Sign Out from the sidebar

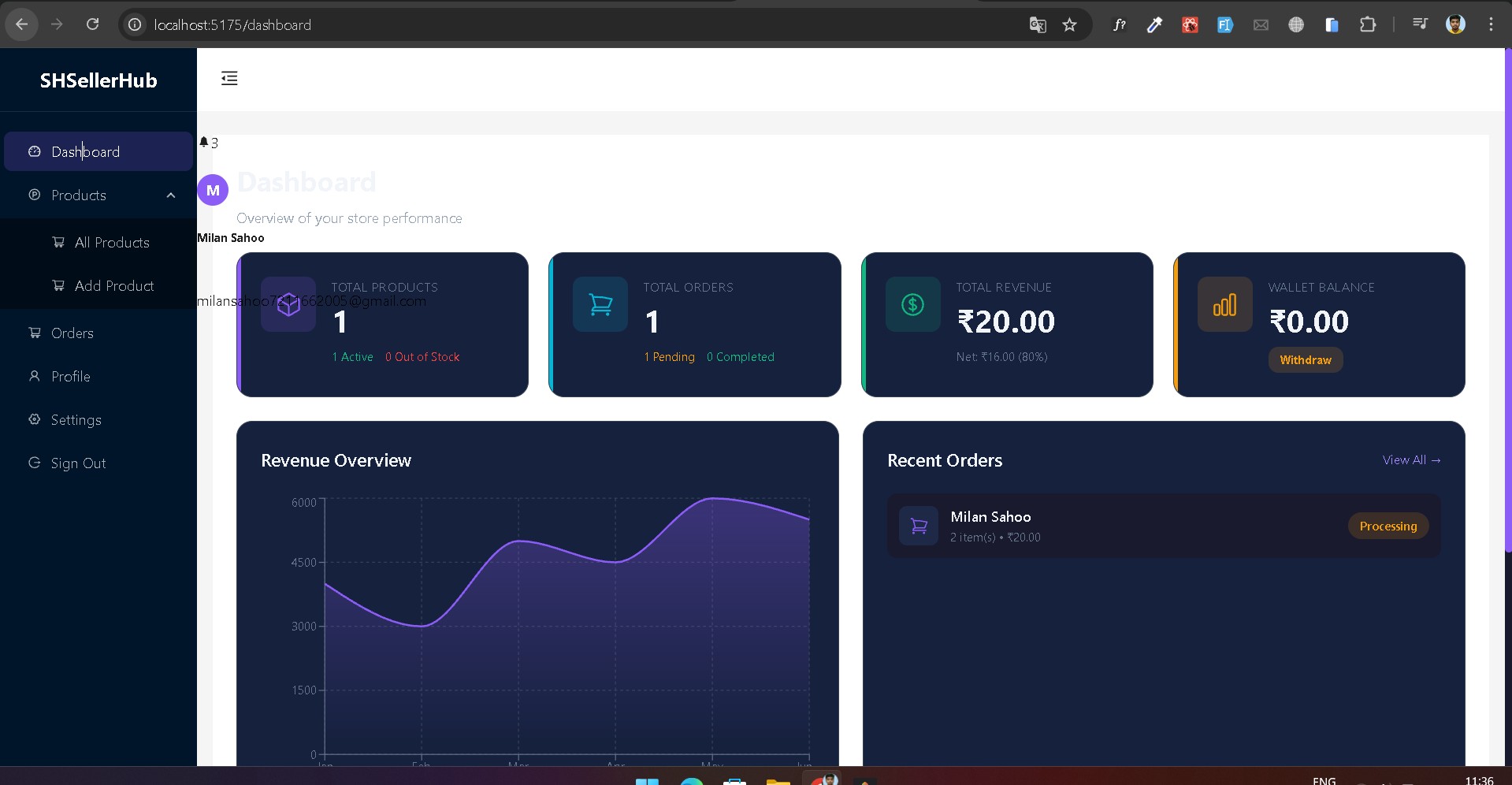click(x=78, y=463)
